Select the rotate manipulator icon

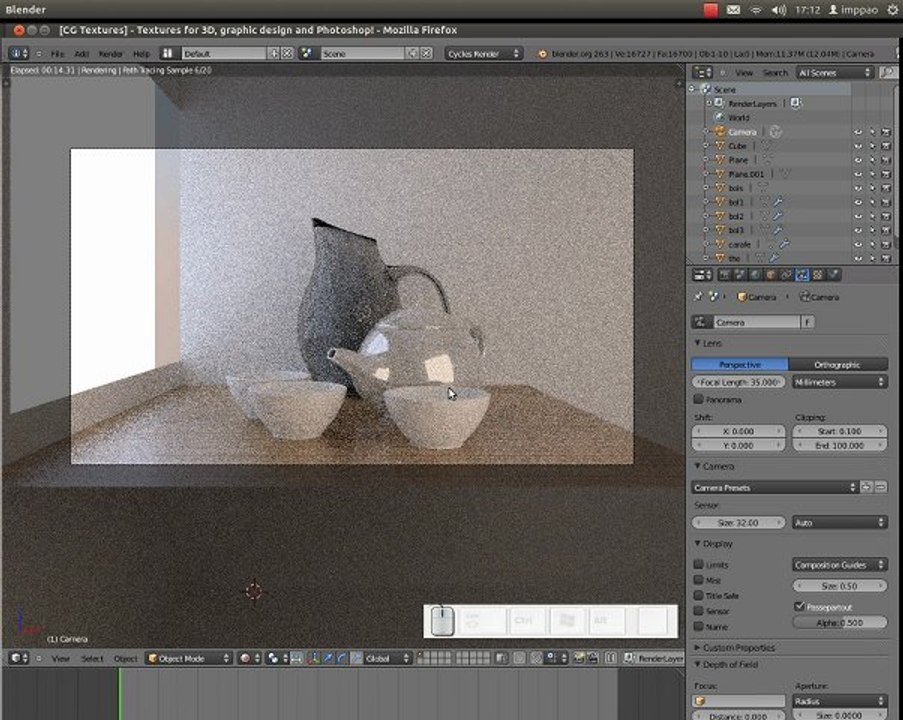coord(342,658)
